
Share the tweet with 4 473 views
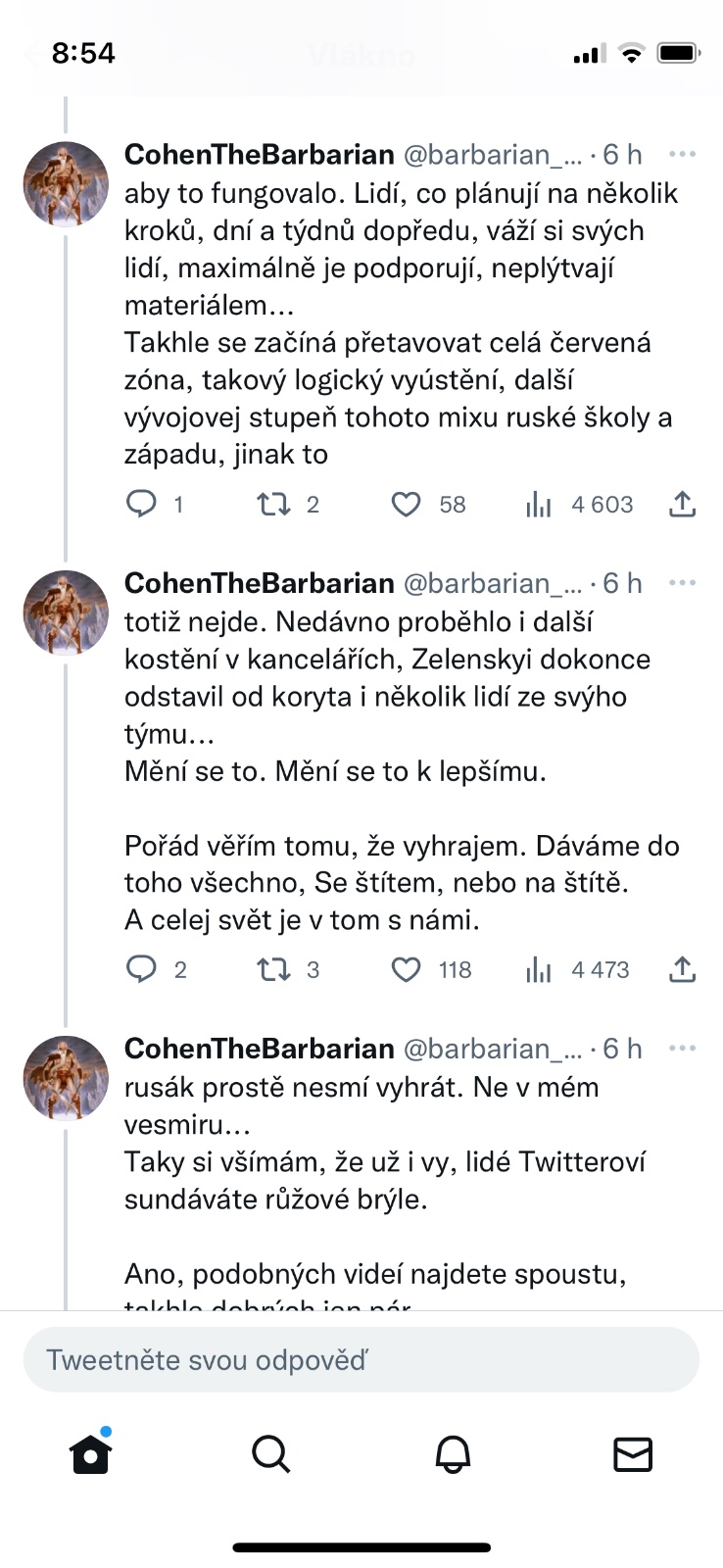(x=682, y=969)
